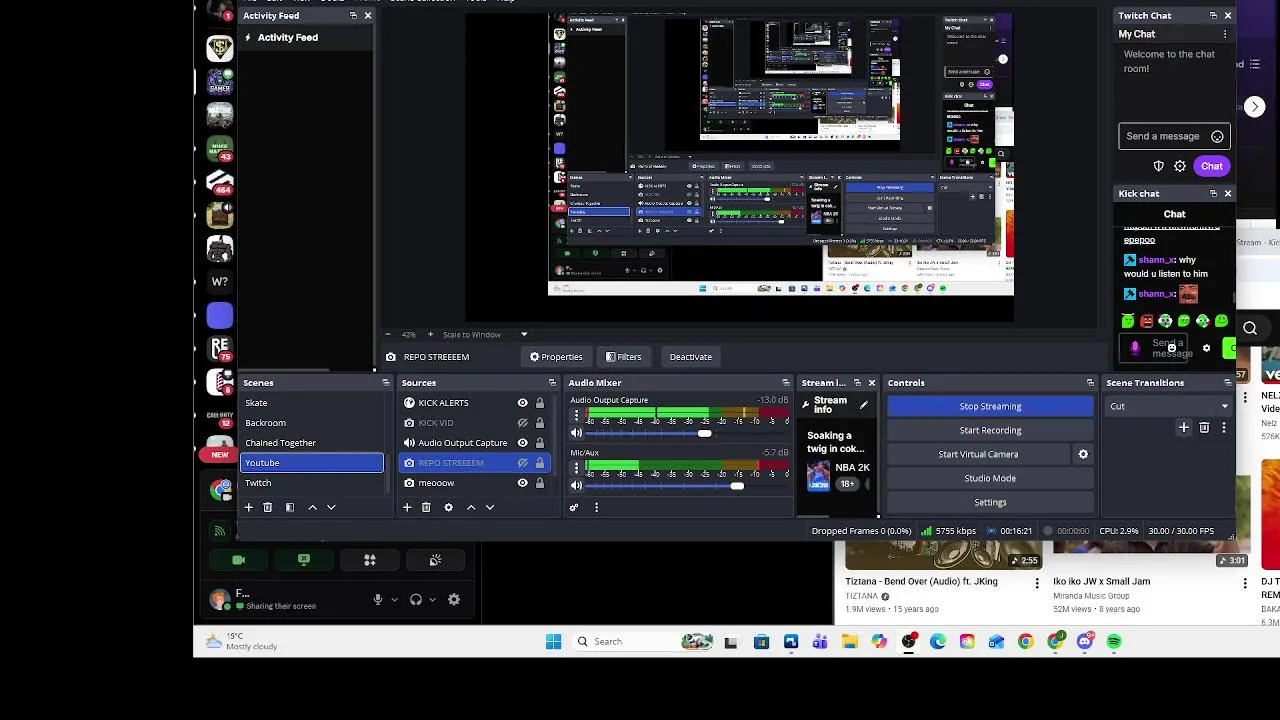Expand Discord microphone device options arrow
The height and width of the screenshot is (720, 1280).
(394, 600)
